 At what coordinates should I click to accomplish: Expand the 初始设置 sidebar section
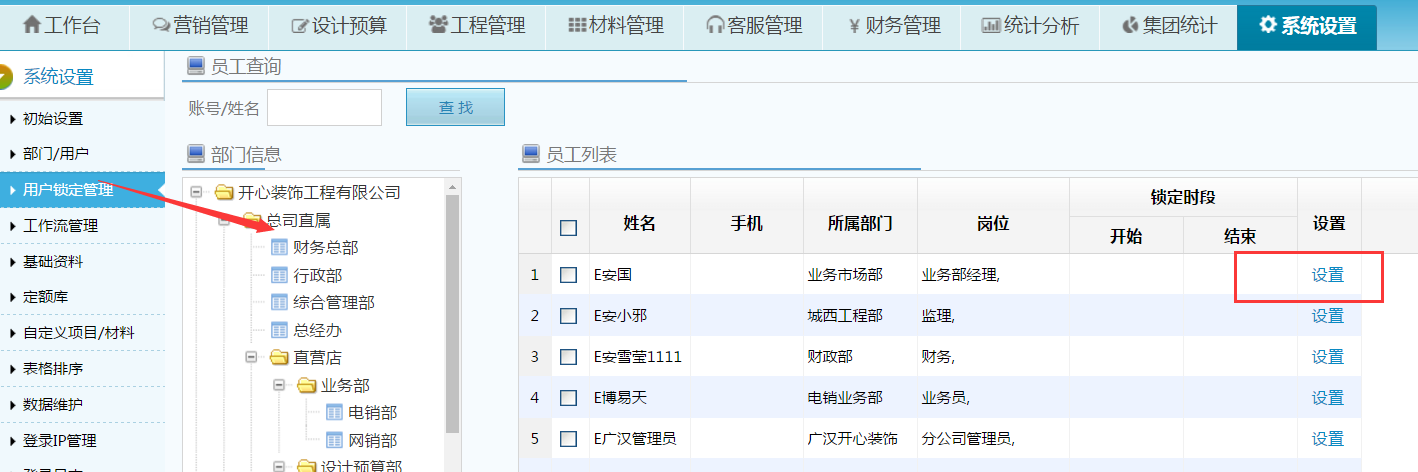[x=52, y=118]
